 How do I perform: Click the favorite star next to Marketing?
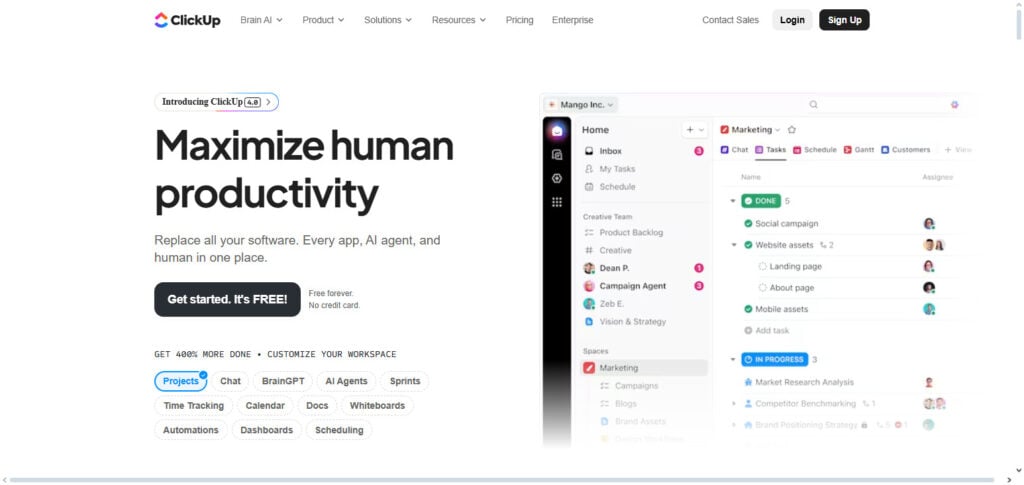pos(792,130)
